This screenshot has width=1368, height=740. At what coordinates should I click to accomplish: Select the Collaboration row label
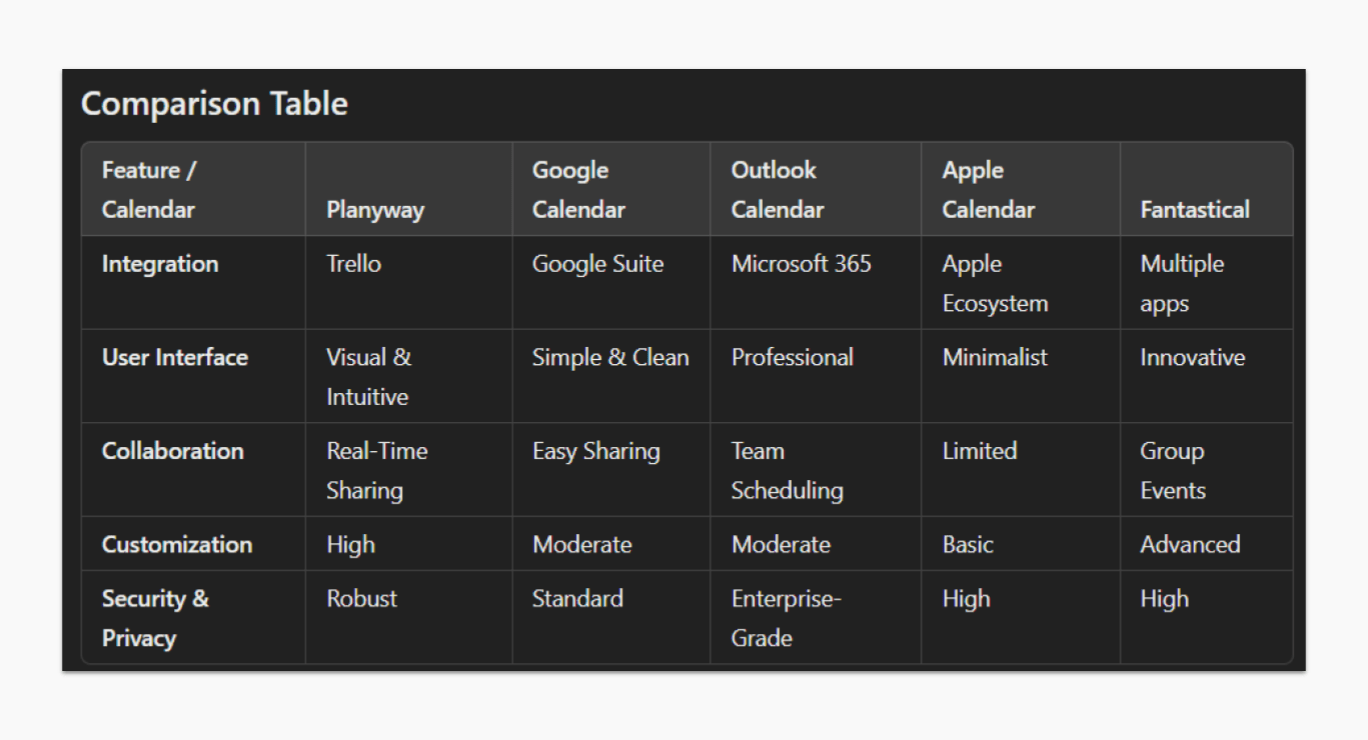172,451
